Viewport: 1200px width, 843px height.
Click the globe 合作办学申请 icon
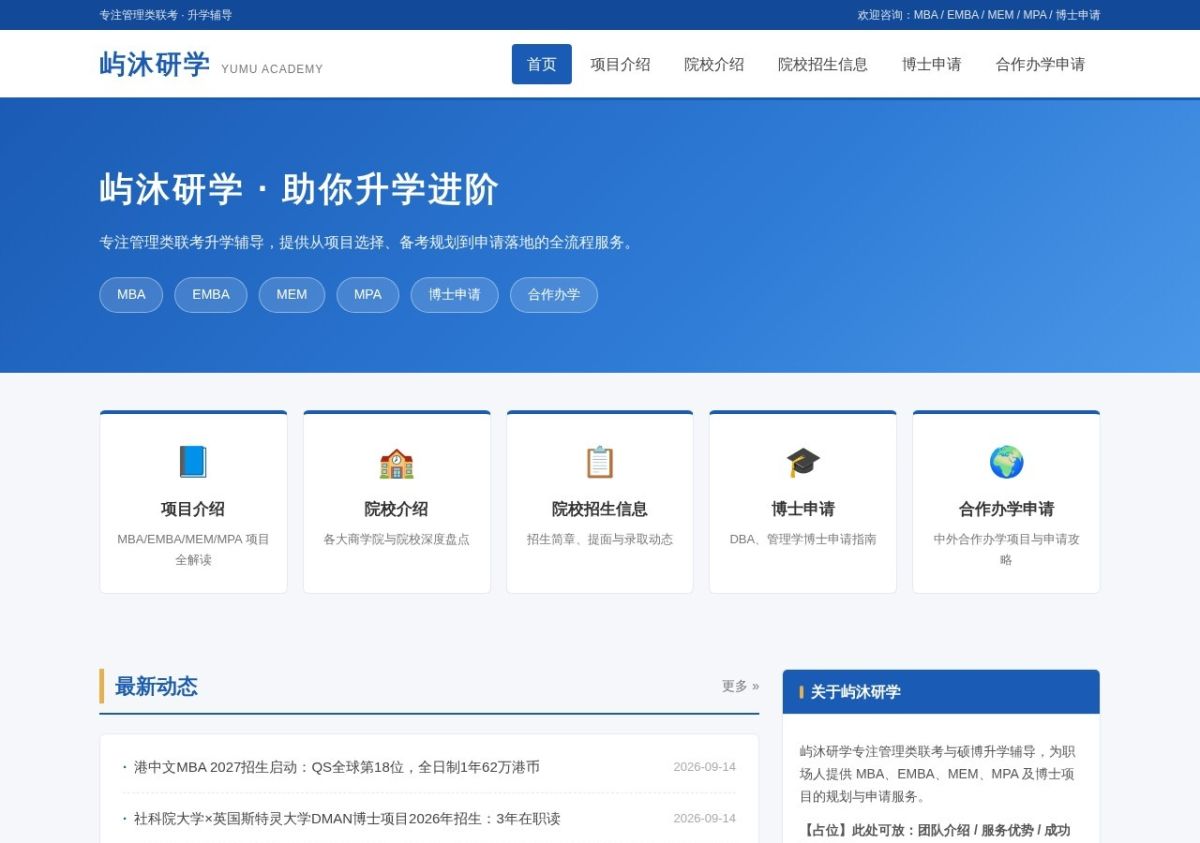(1006, 462)
